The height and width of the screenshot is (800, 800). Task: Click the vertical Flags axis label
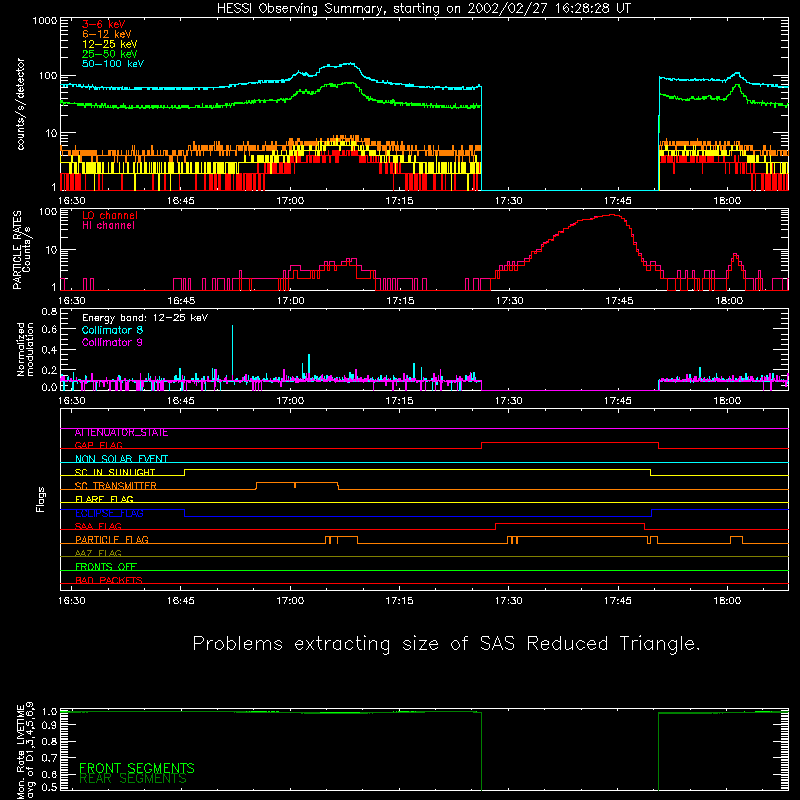pos(41,499)
